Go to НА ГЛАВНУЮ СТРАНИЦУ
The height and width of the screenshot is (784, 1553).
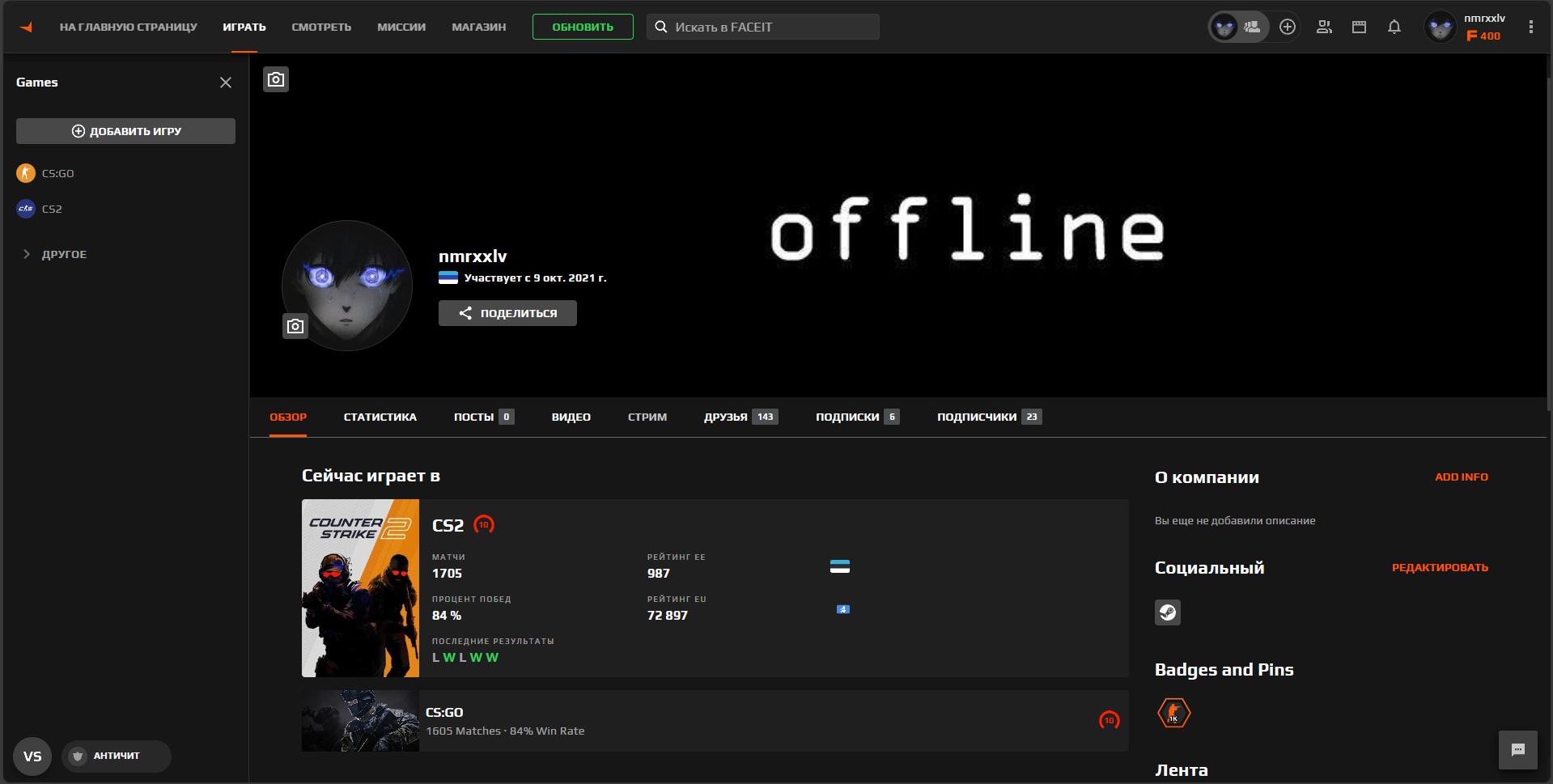[129, 27]
